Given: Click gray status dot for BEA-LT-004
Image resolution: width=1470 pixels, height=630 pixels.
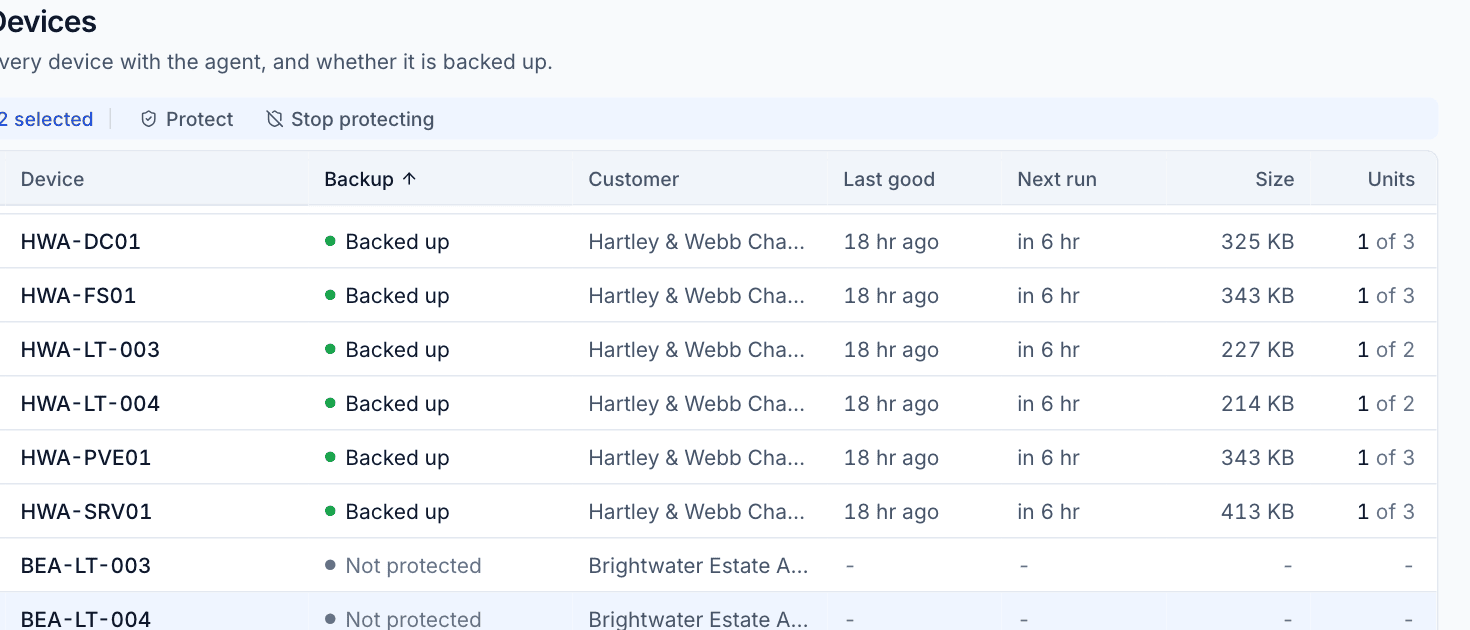Looking at the screenshot, I should [330, 619].
